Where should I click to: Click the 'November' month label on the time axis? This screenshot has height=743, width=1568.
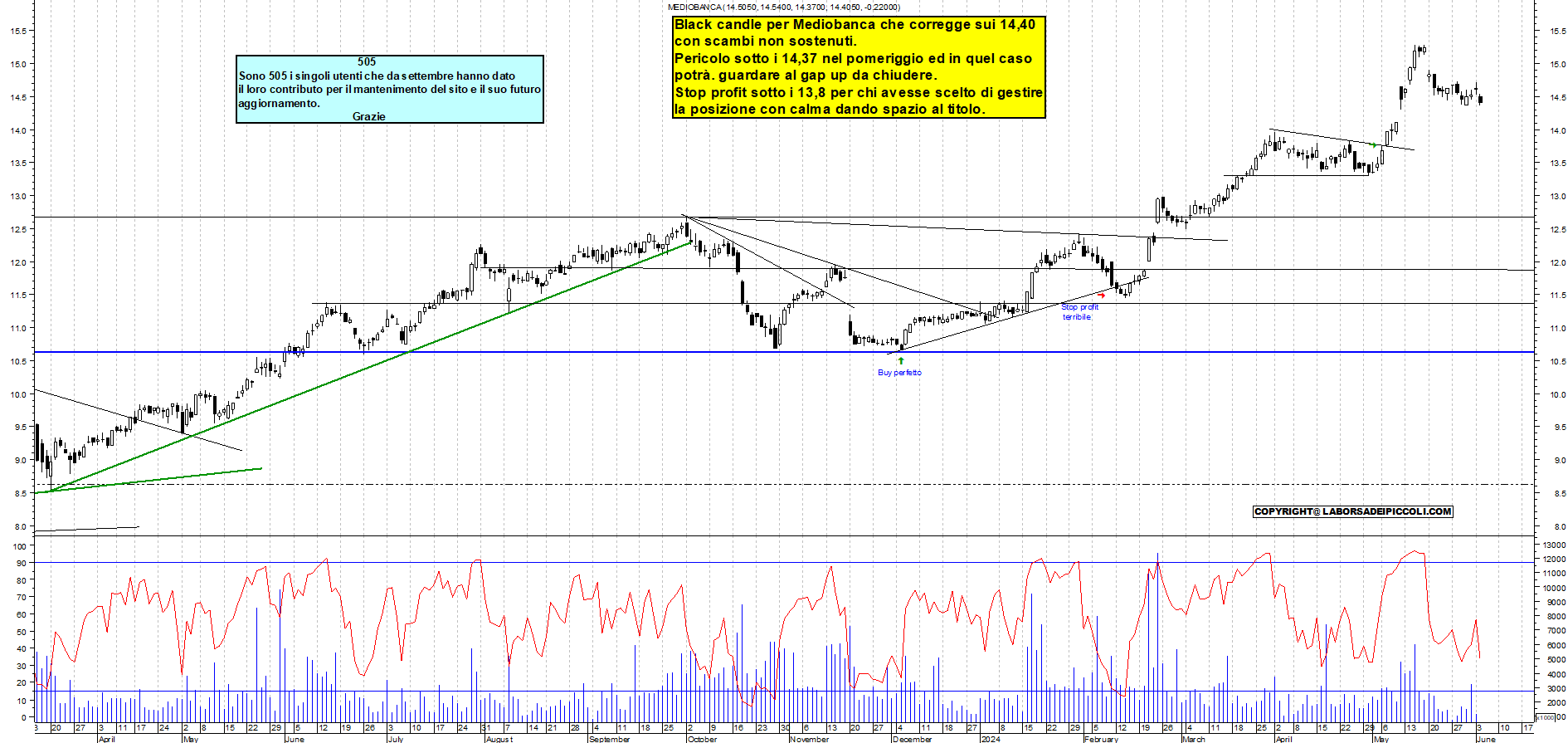click(x=810, y=739)
